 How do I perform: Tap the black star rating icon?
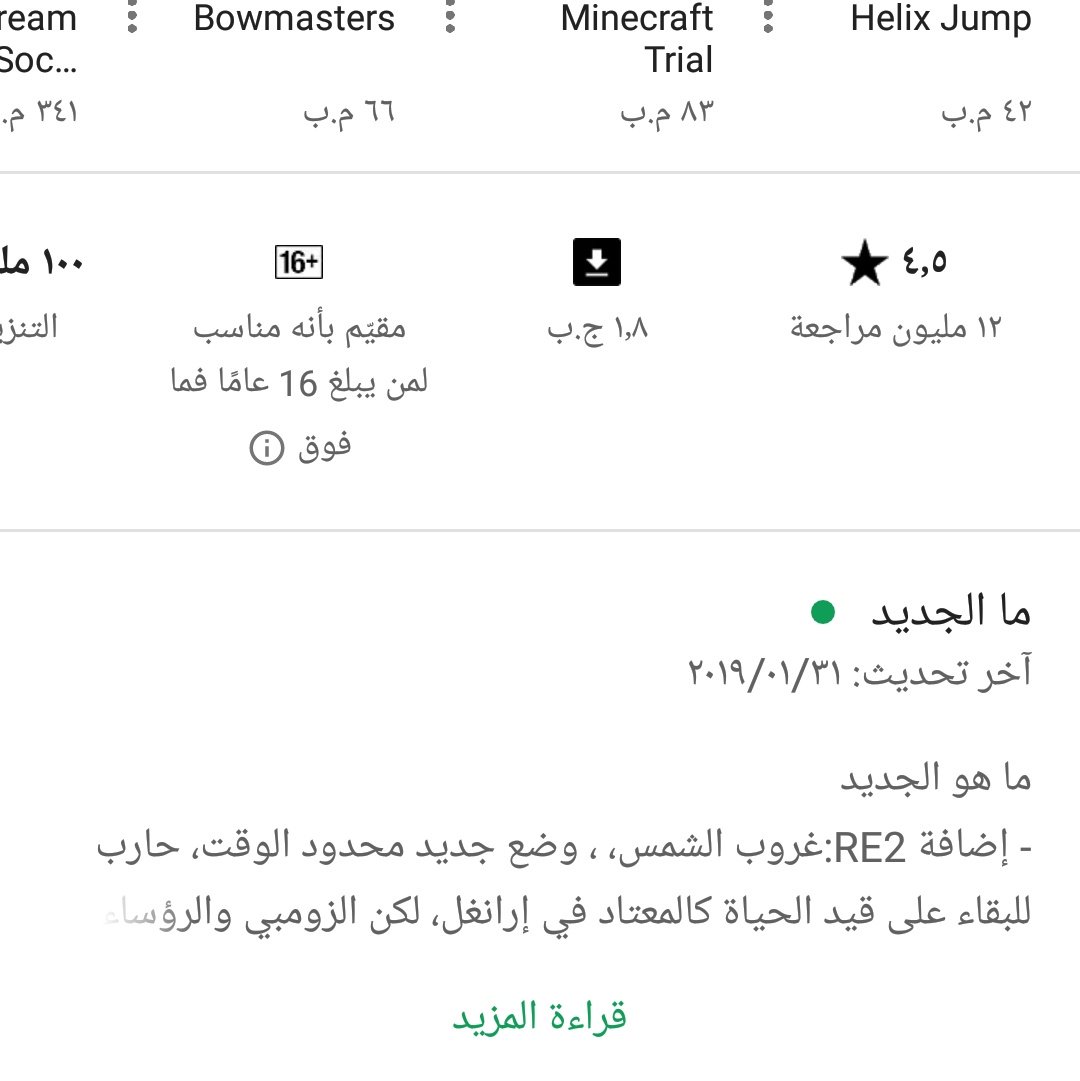864,263
